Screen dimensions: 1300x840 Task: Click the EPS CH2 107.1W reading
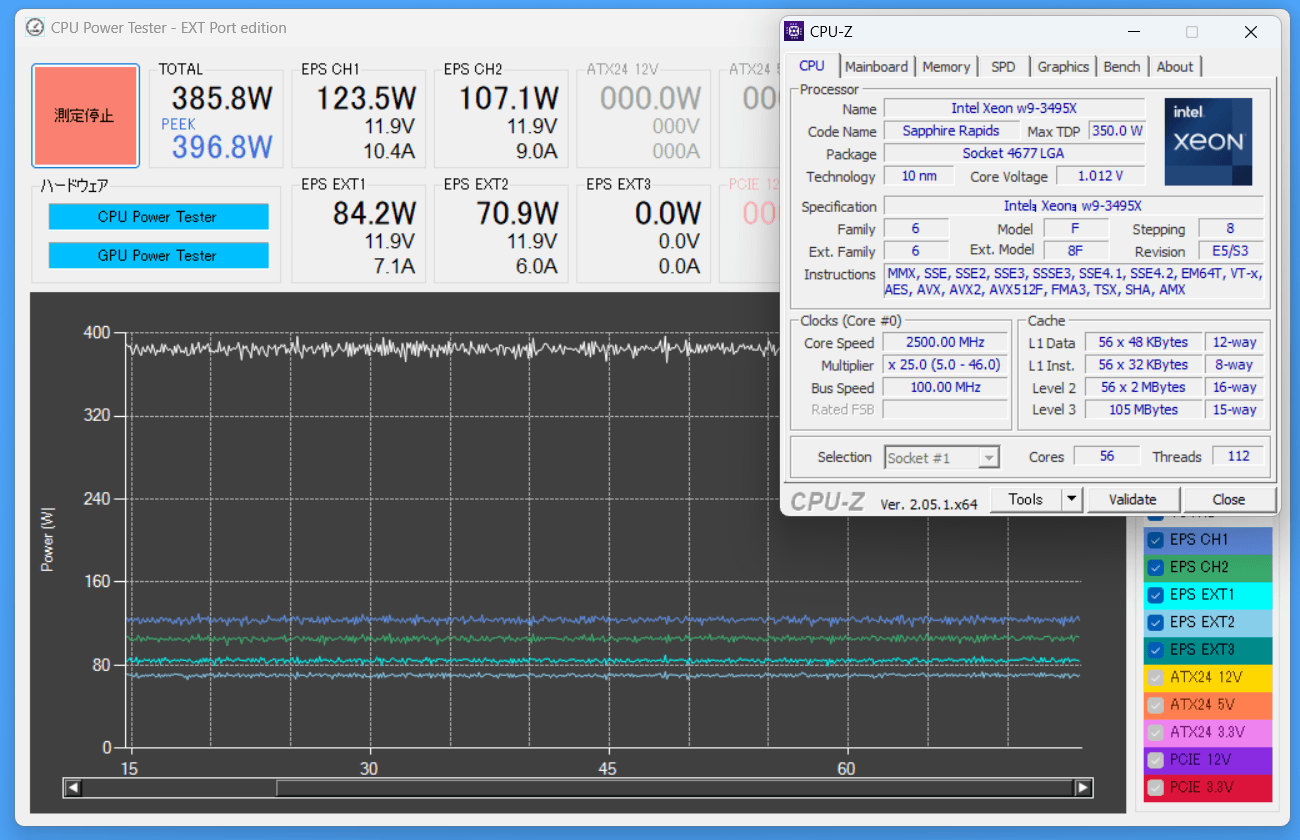tap(509, 98)
